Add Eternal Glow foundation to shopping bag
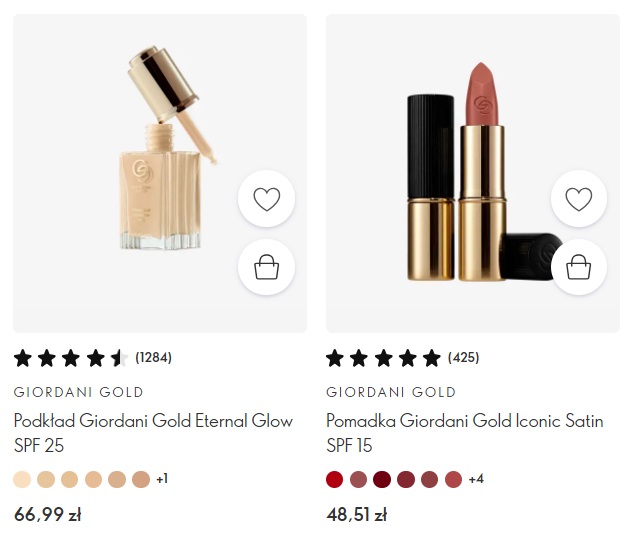The width and height of the screenshot is (639, 547). point(266,267)
